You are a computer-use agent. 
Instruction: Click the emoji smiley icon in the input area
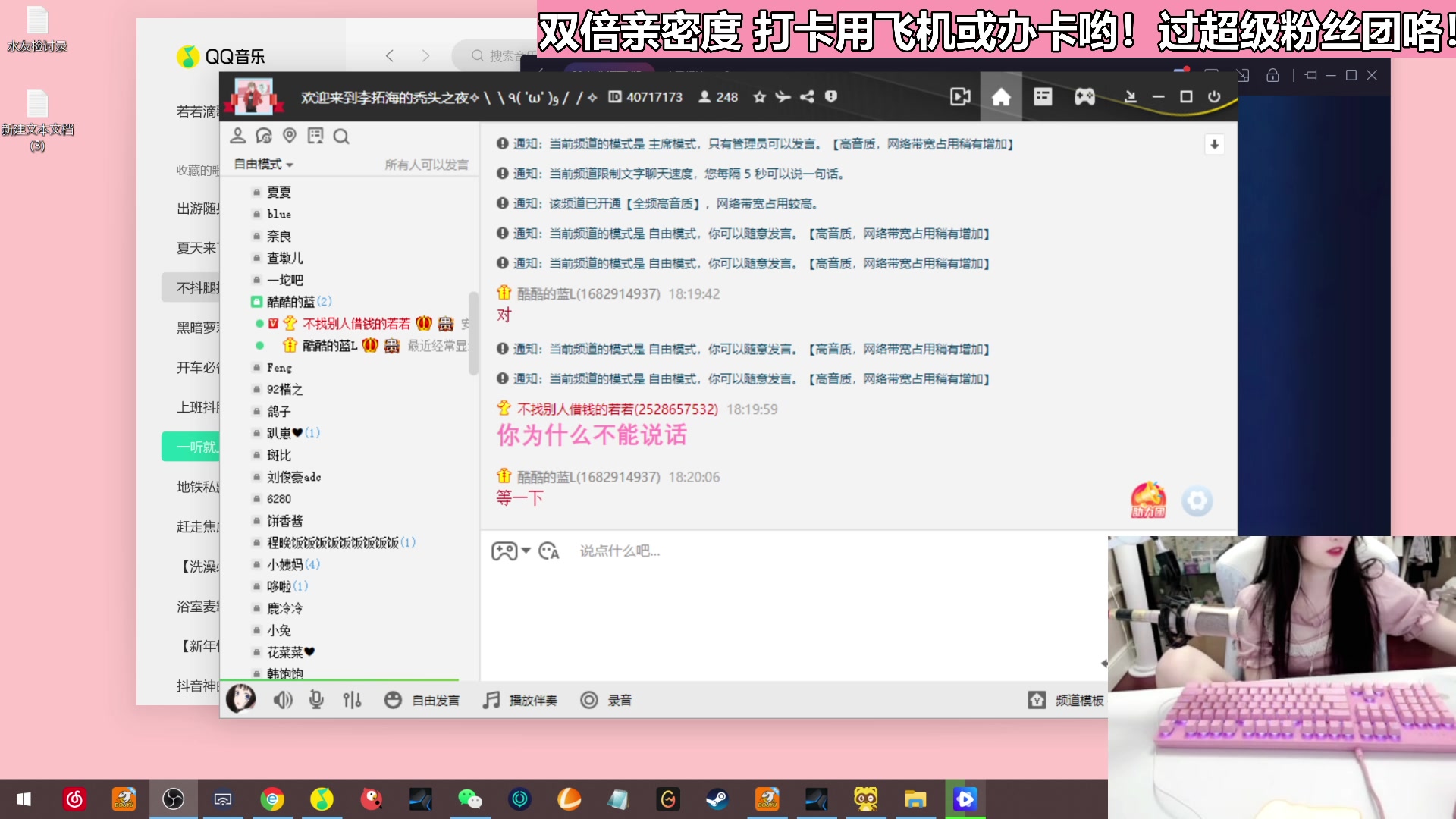click(393, 700)
